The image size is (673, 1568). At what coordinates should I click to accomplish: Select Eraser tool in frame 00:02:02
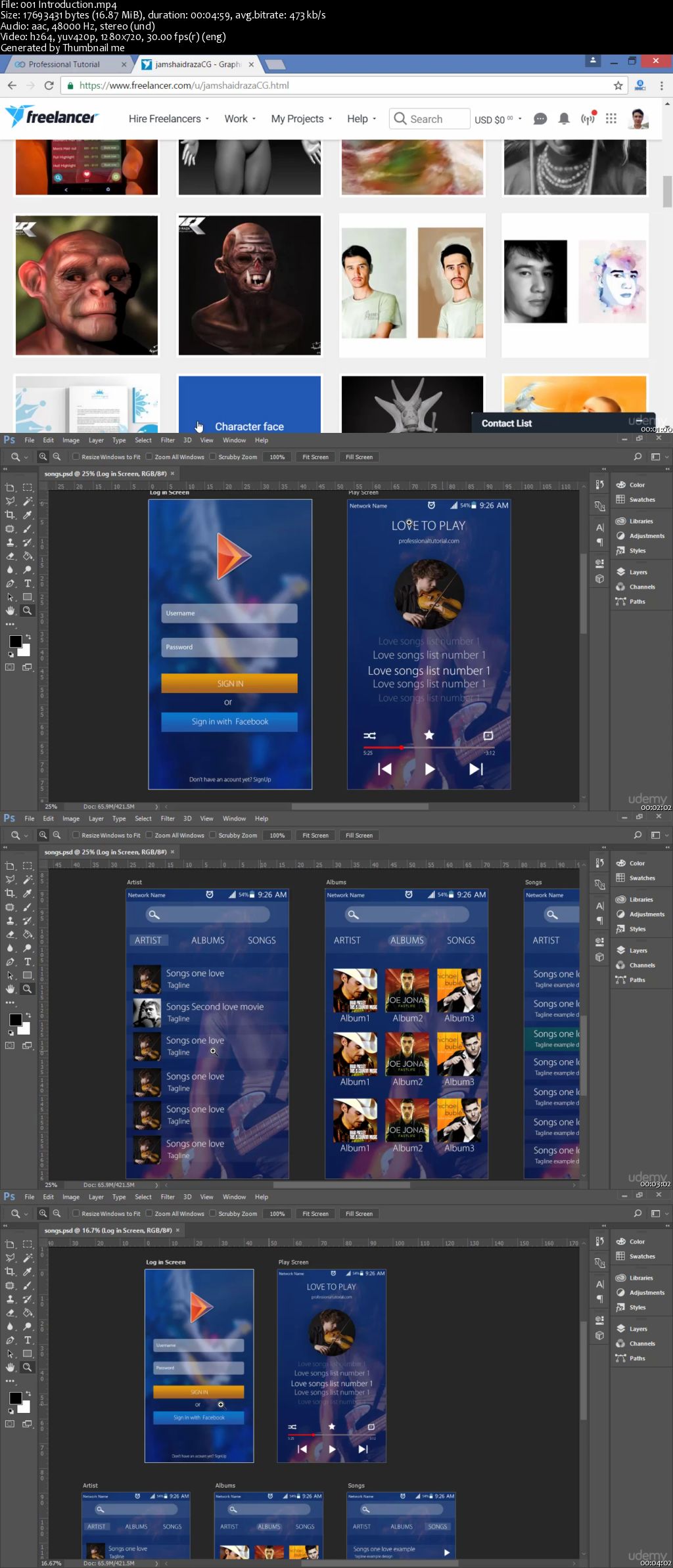(x=10, y=556)
